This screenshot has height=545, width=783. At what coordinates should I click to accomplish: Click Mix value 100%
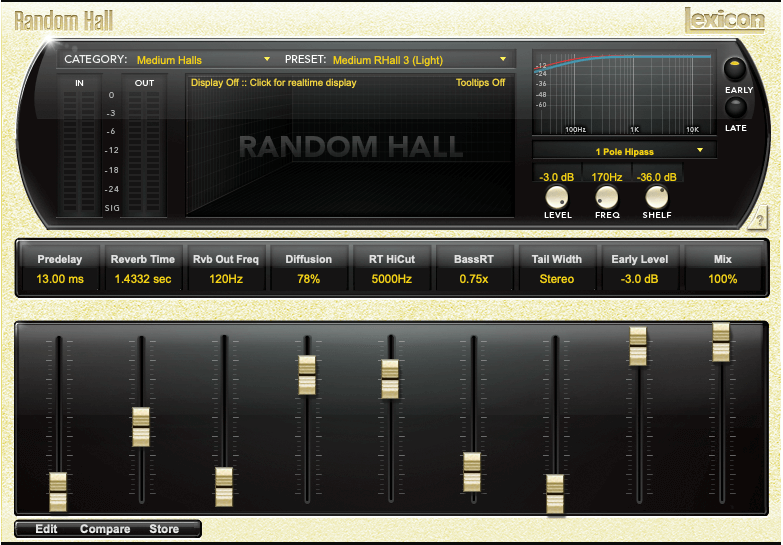point(723,279)
